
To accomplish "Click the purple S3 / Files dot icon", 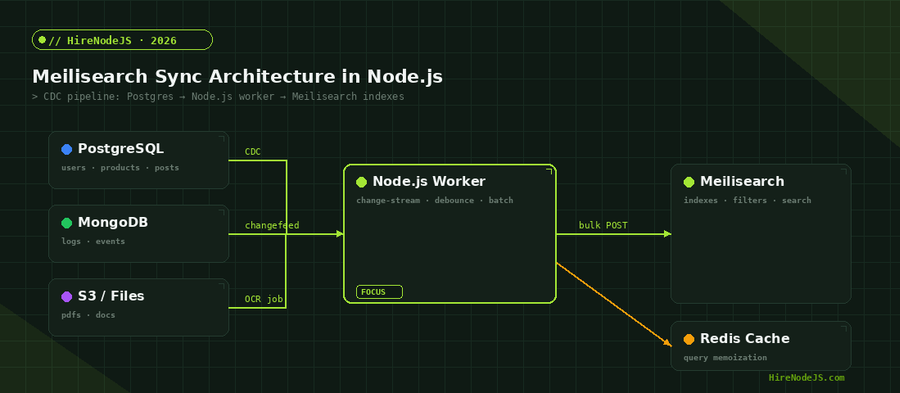I will point(67,297).
